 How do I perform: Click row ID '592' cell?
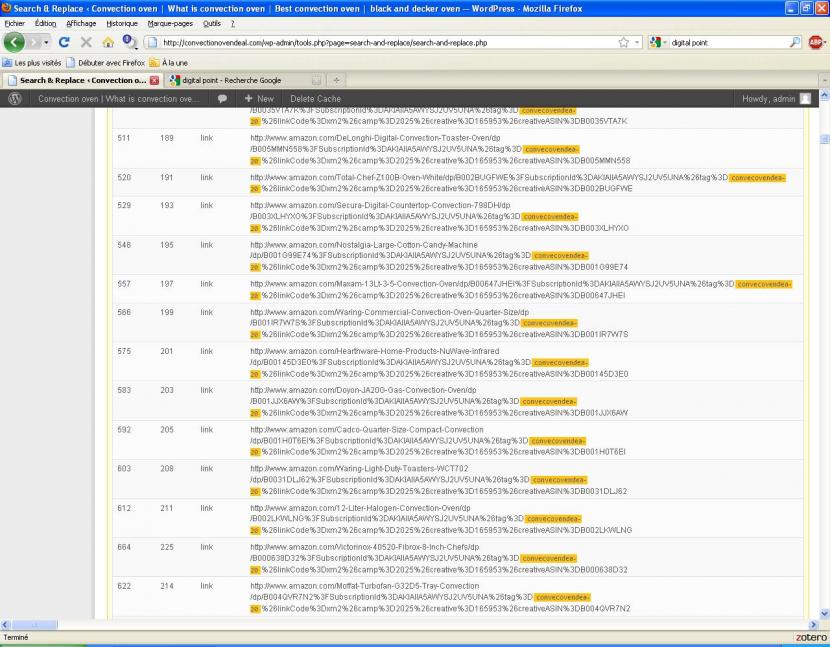point(124,430)
